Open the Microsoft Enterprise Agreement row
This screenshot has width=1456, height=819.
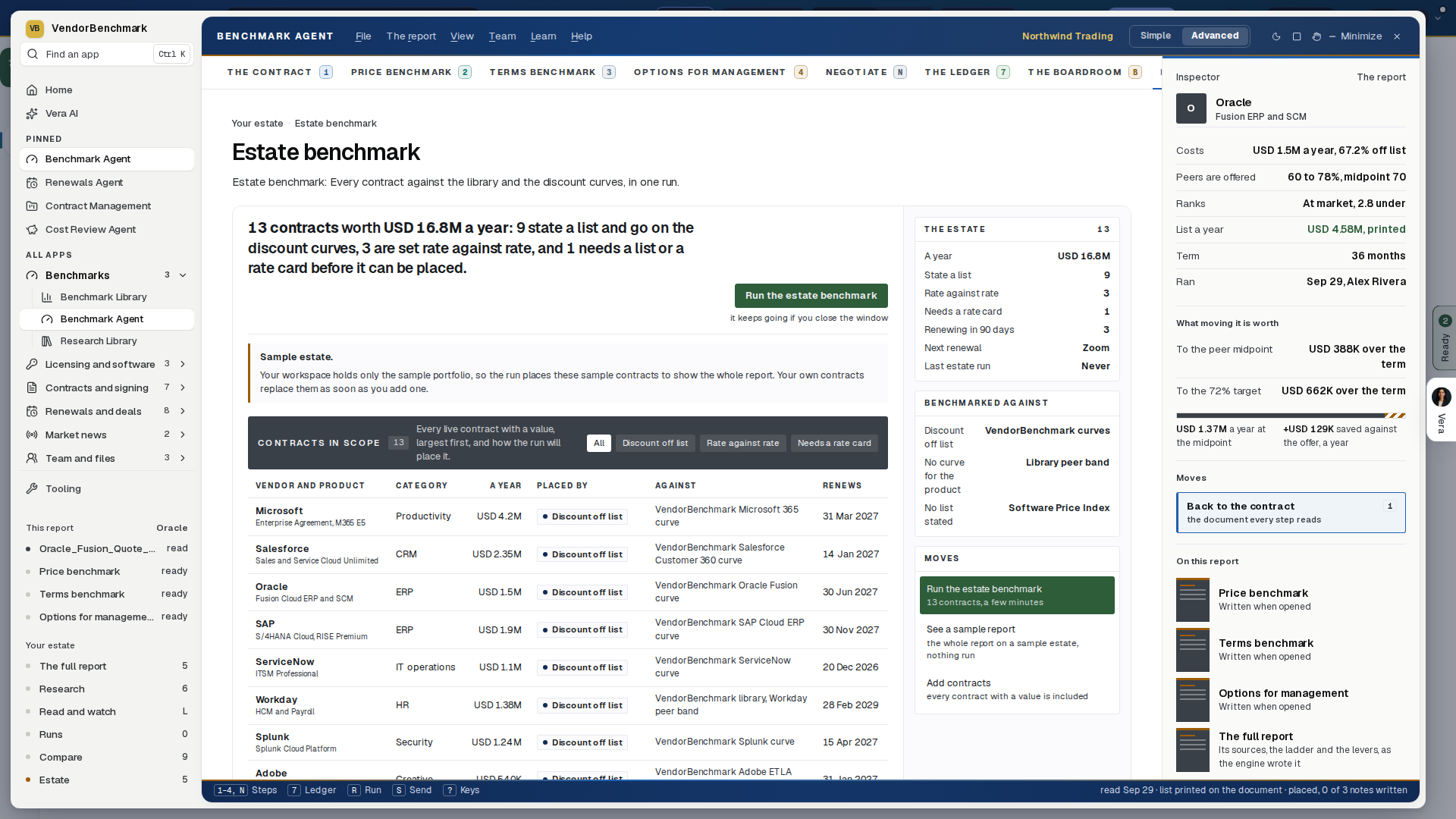click(x=567, y=516)
